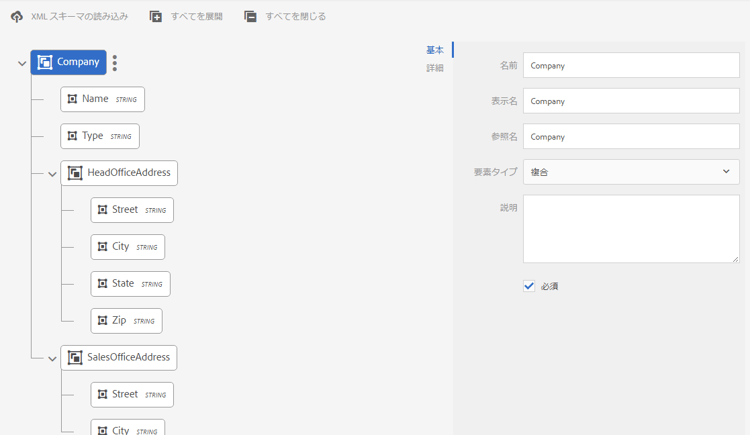Switch to the 詳細 tab
Image resolution: width=750 pixels, height=435 pixels.
(x=435, y=68)
